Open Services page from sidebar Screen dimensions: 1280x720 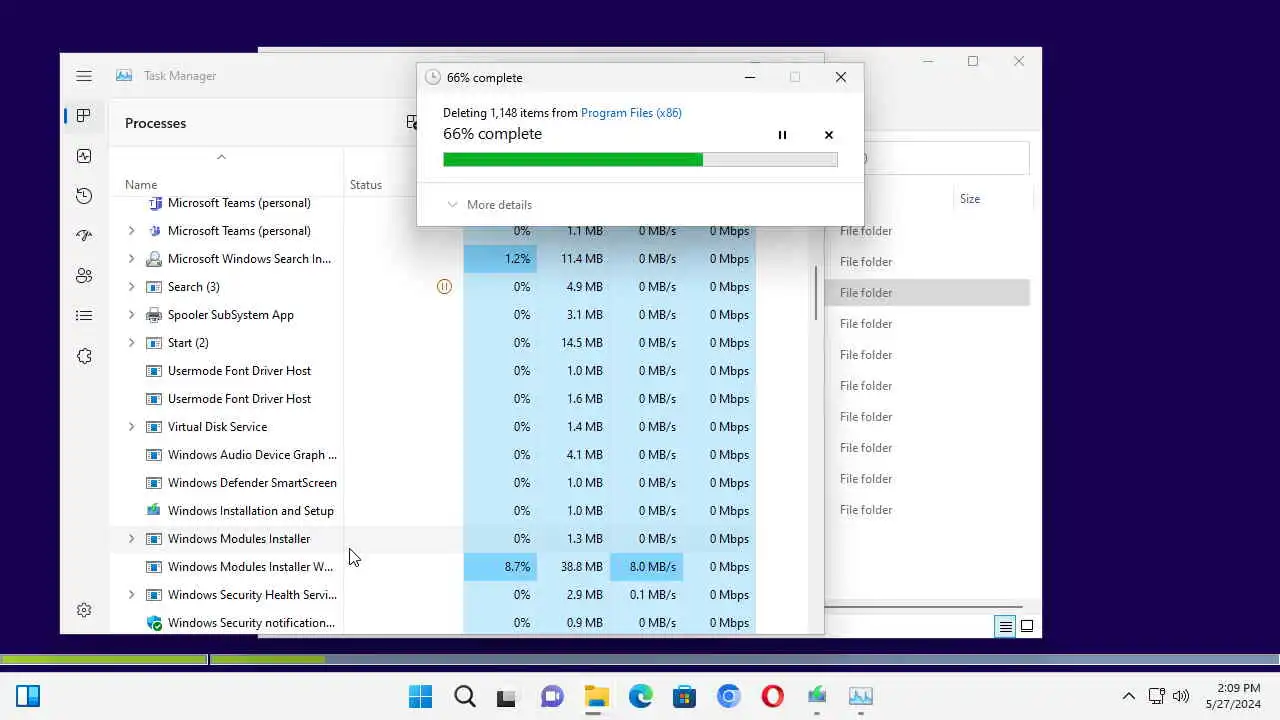(84, 356)
